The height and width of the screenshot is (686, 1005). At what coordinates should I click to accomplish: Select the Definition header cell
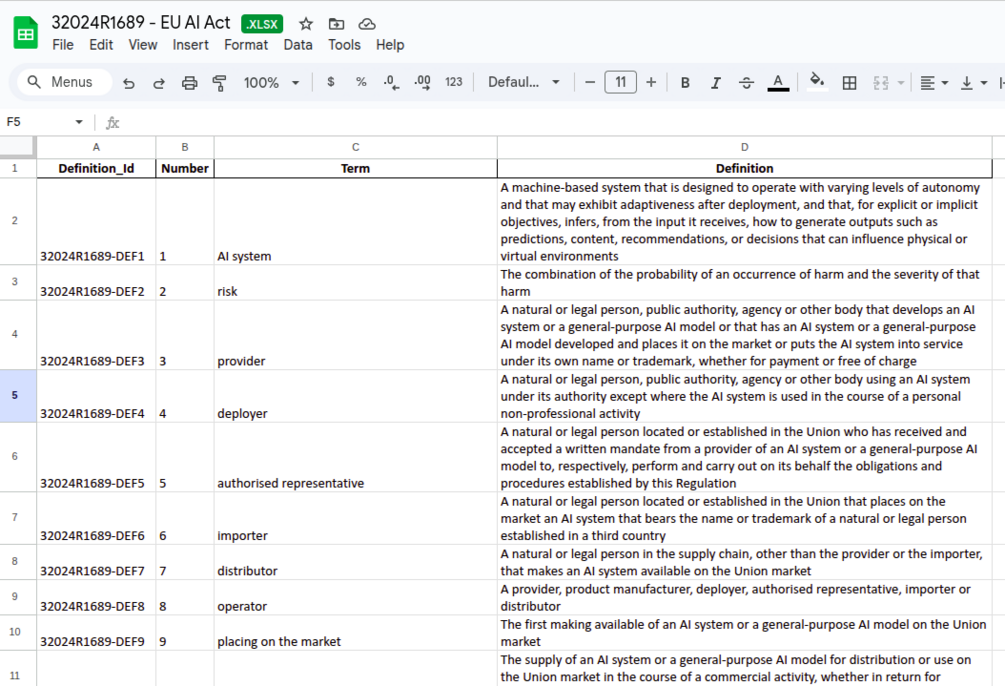point(744,169)
